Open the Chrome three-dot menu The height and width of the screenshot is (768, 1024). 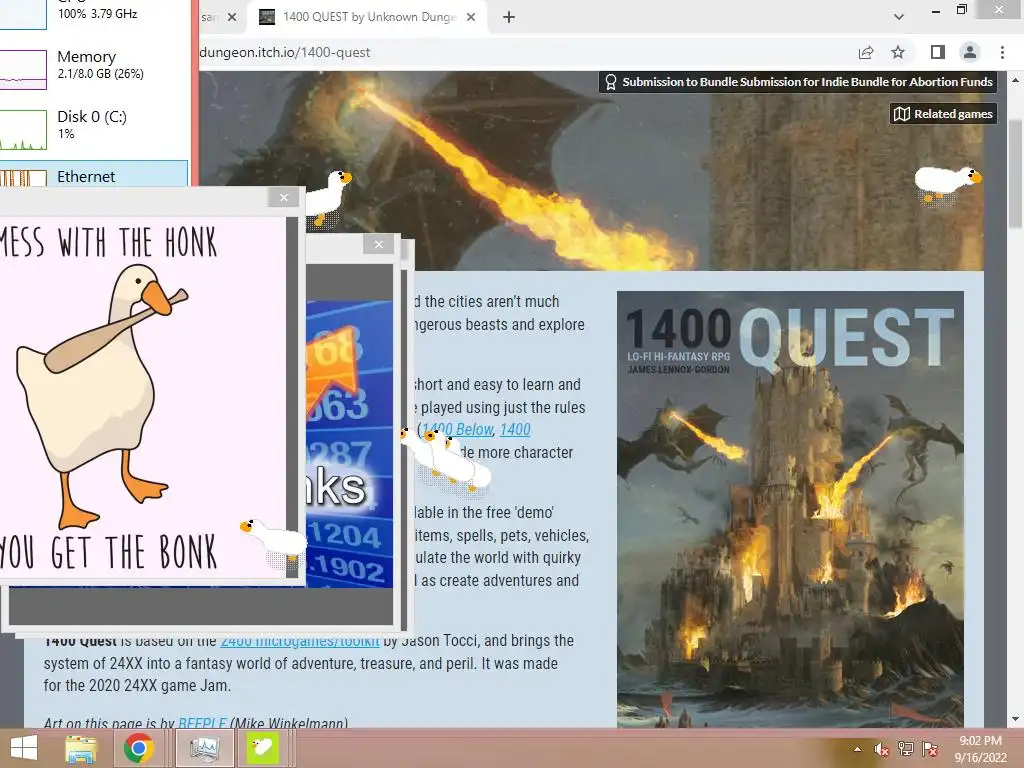pyautogui.click(x=1002, y=52)
